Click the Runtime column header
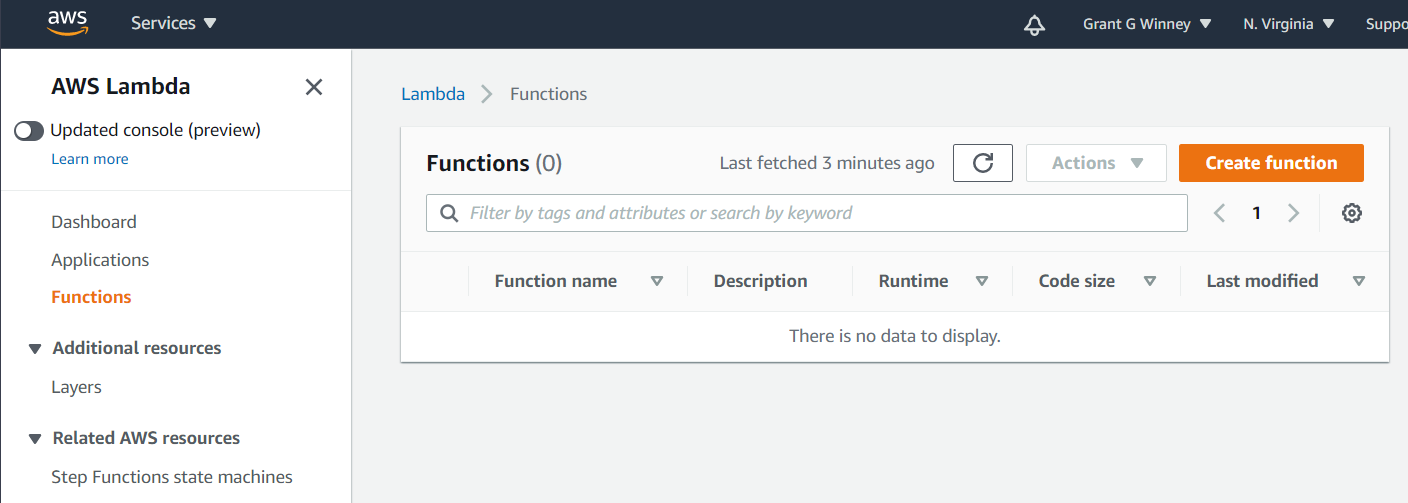This screenshot has height=503, width=1408. point(913,281)
